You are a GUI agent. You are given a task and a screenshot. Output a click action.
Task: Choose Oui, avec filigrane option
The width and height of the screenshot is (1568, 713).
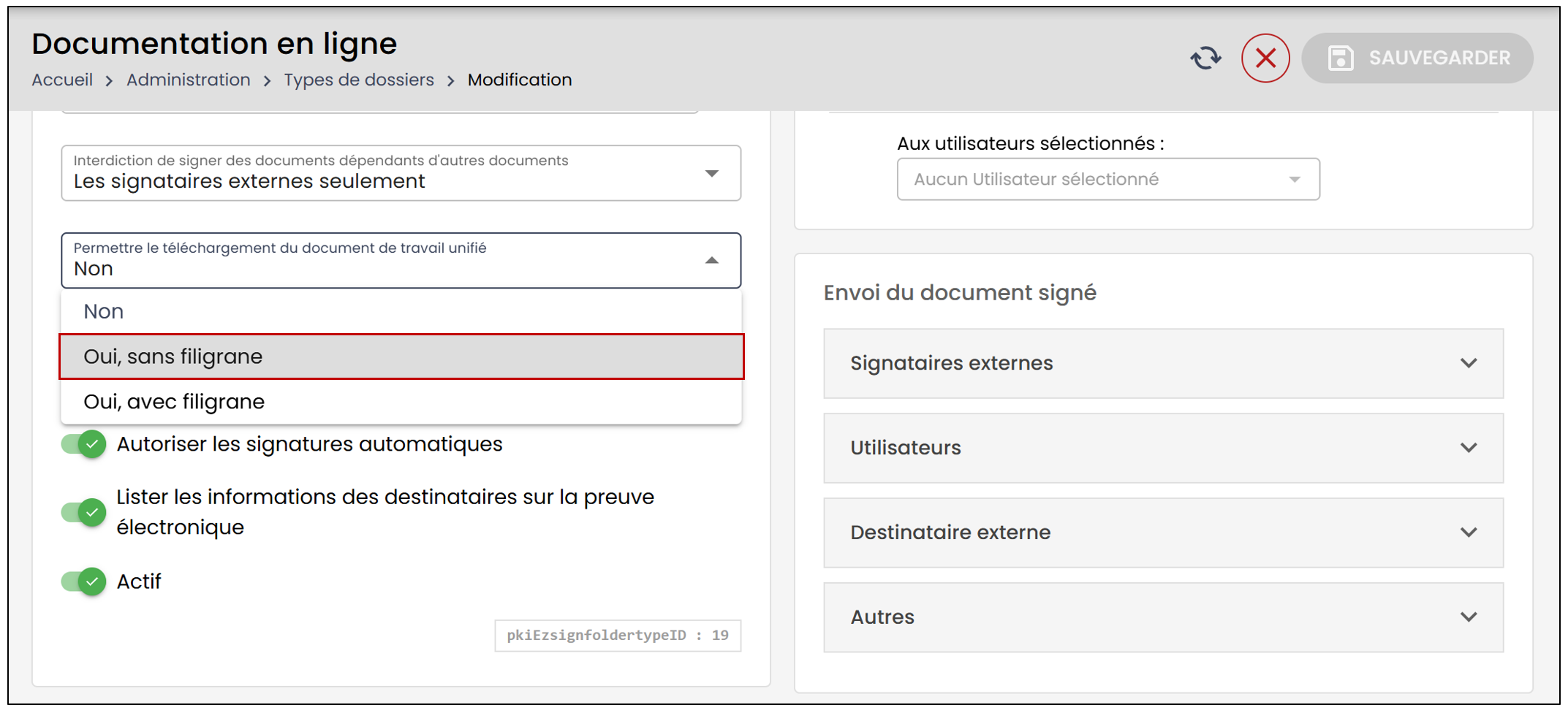tap(401, 402)
